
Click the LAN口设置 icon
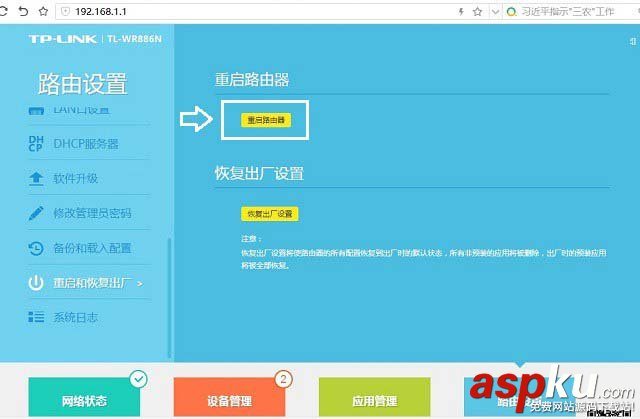(x=36, y=111)
